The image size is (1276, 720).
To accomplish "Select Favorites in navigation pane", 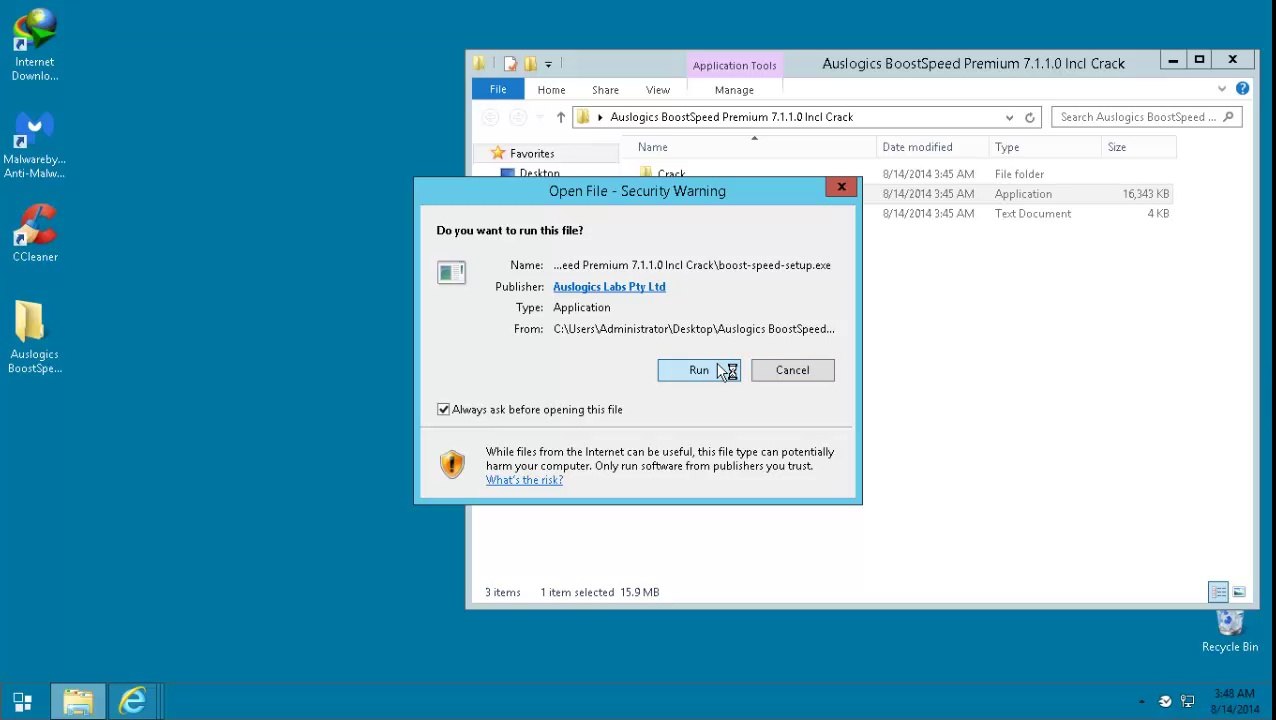I will tap(531, 154).
